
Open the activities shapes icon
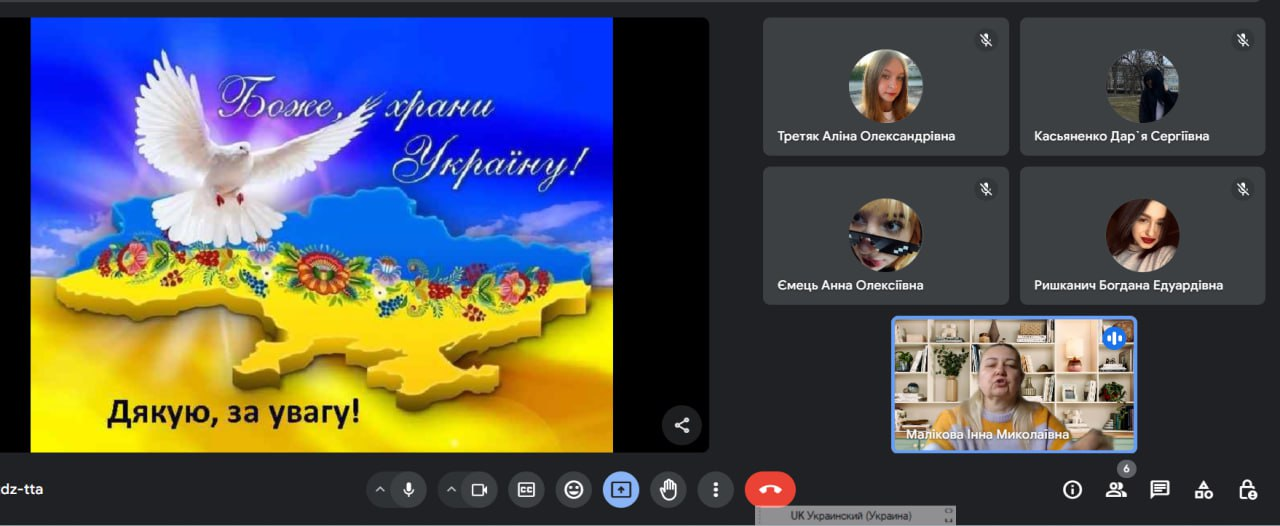pyautogui.click(x=1204, y=490)
